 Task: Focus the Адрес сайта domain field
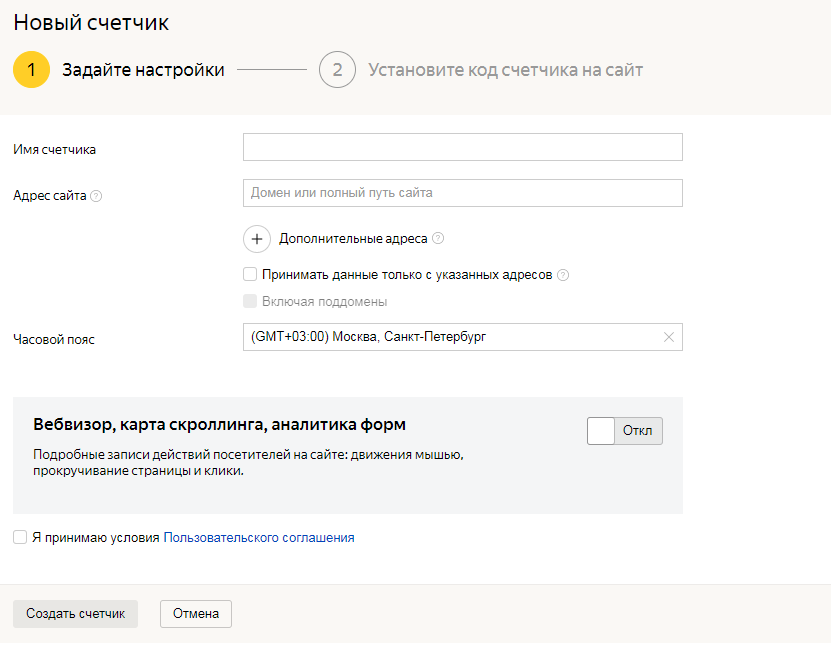(x=462, y=193)
